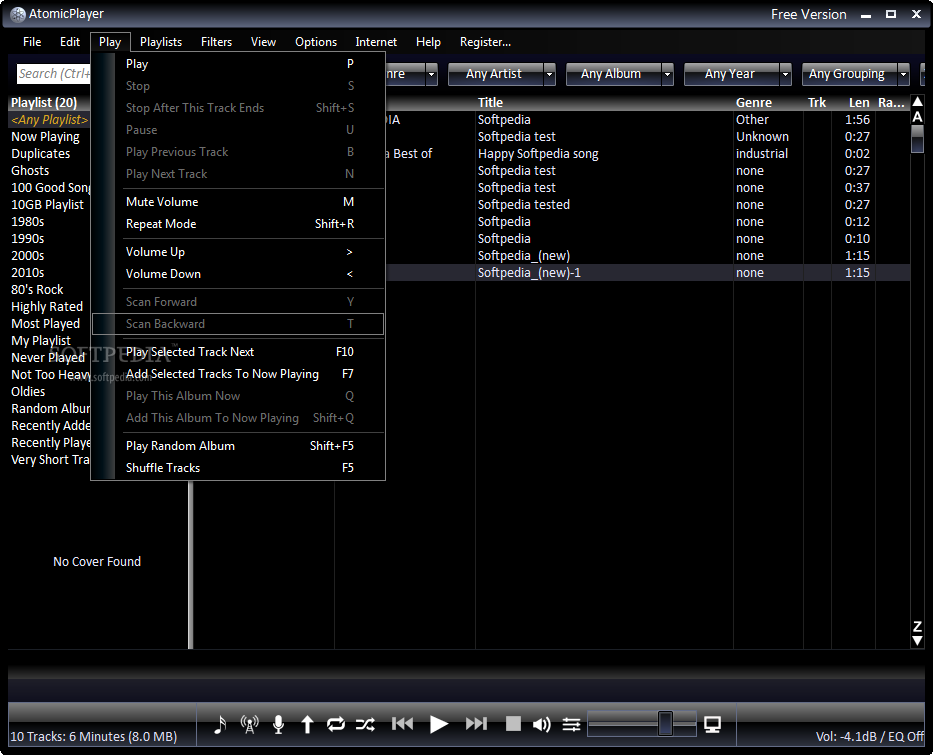Select the 80's Rock playlist
This screenshot has width=933, height=755.
[37, 290]
